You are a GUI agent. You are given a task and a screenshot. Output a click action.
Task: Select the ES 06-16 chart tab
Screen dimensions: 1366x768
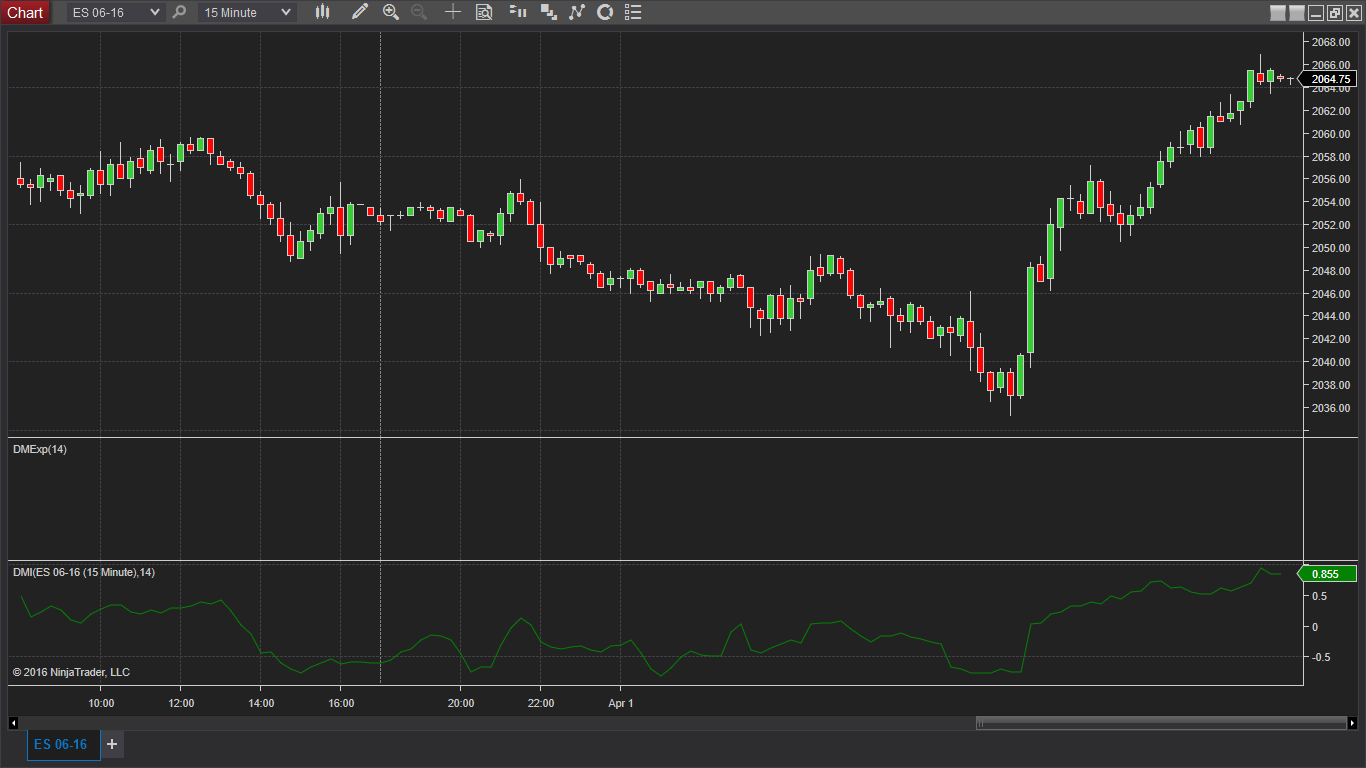click(x=63, y=745)
